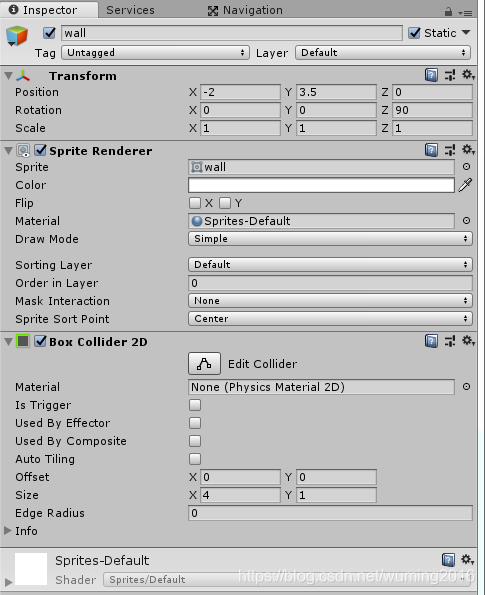Open Box Collider 2D gear menu
Viewport: 485px width, 595px height.
click(468, 341)
